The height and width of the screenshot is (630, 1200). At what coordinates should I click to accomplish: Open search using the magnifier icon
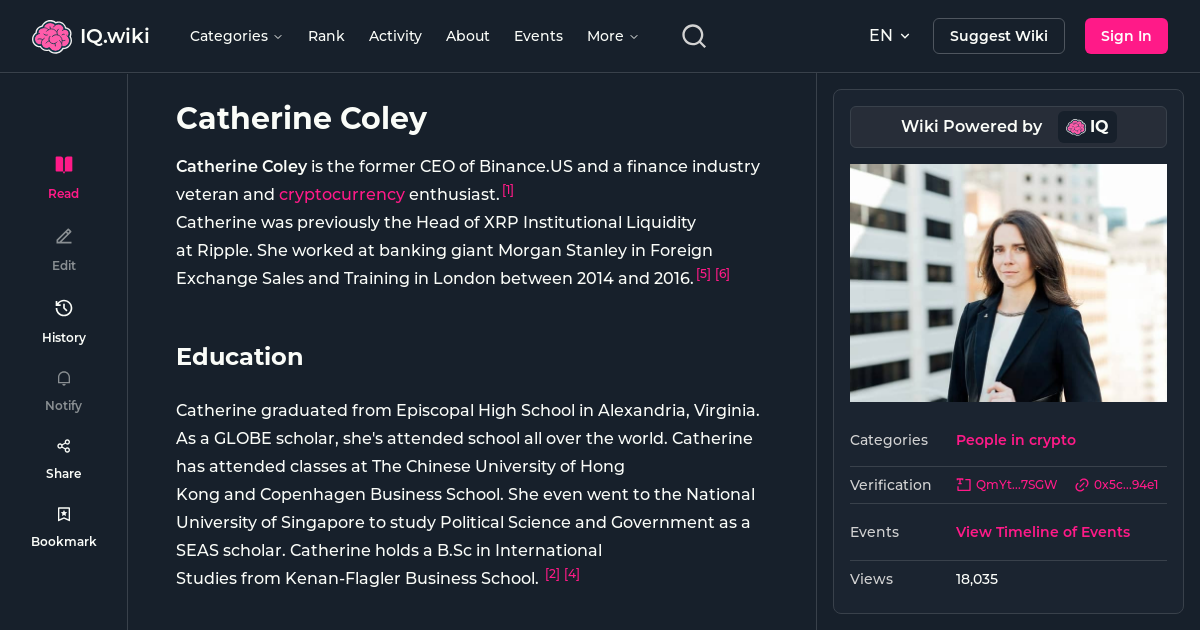693,35
